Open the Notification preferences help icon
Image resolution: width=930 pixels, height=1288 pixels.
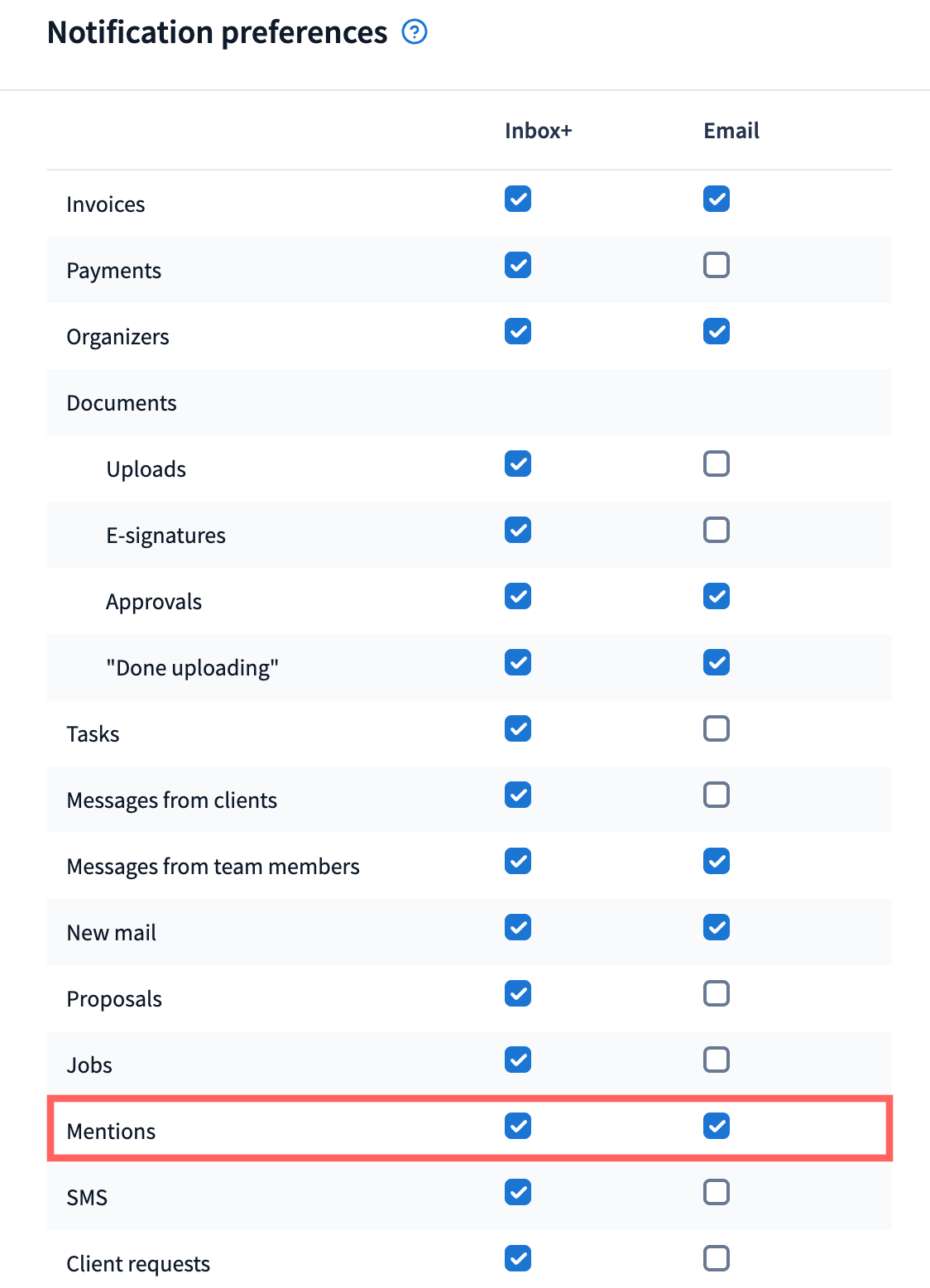click(414, 32)
